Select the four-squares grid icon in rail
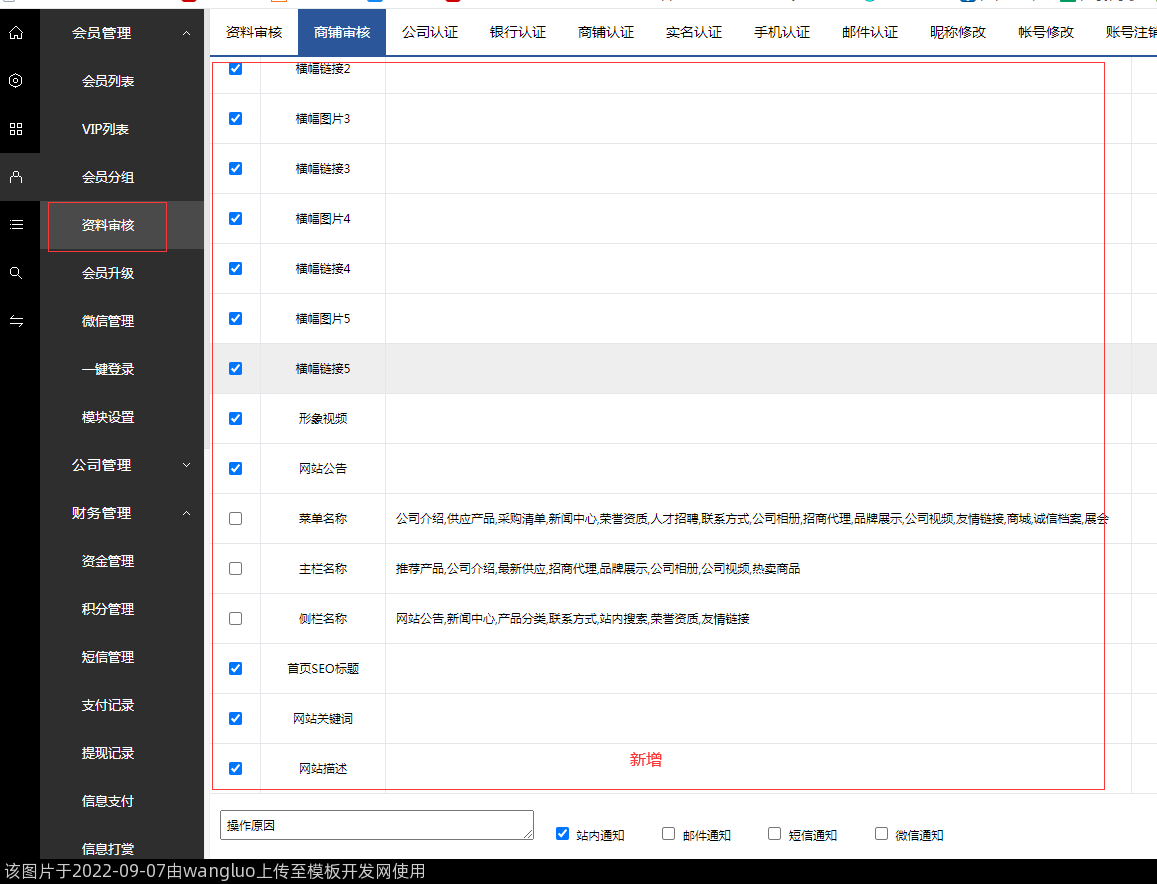 [16, 129]
